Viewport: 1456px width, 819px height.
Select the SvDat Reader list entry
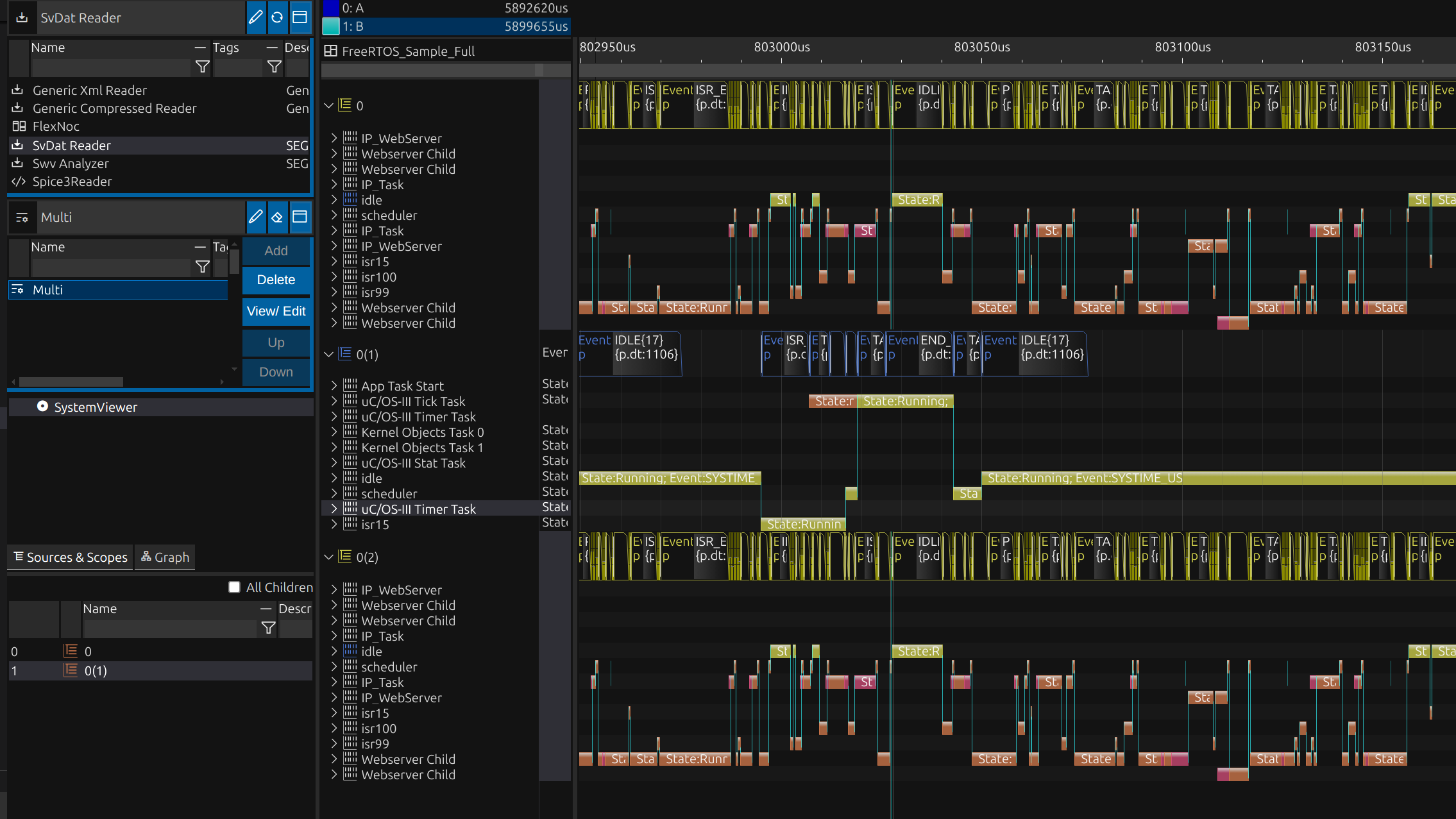[159, 146]
